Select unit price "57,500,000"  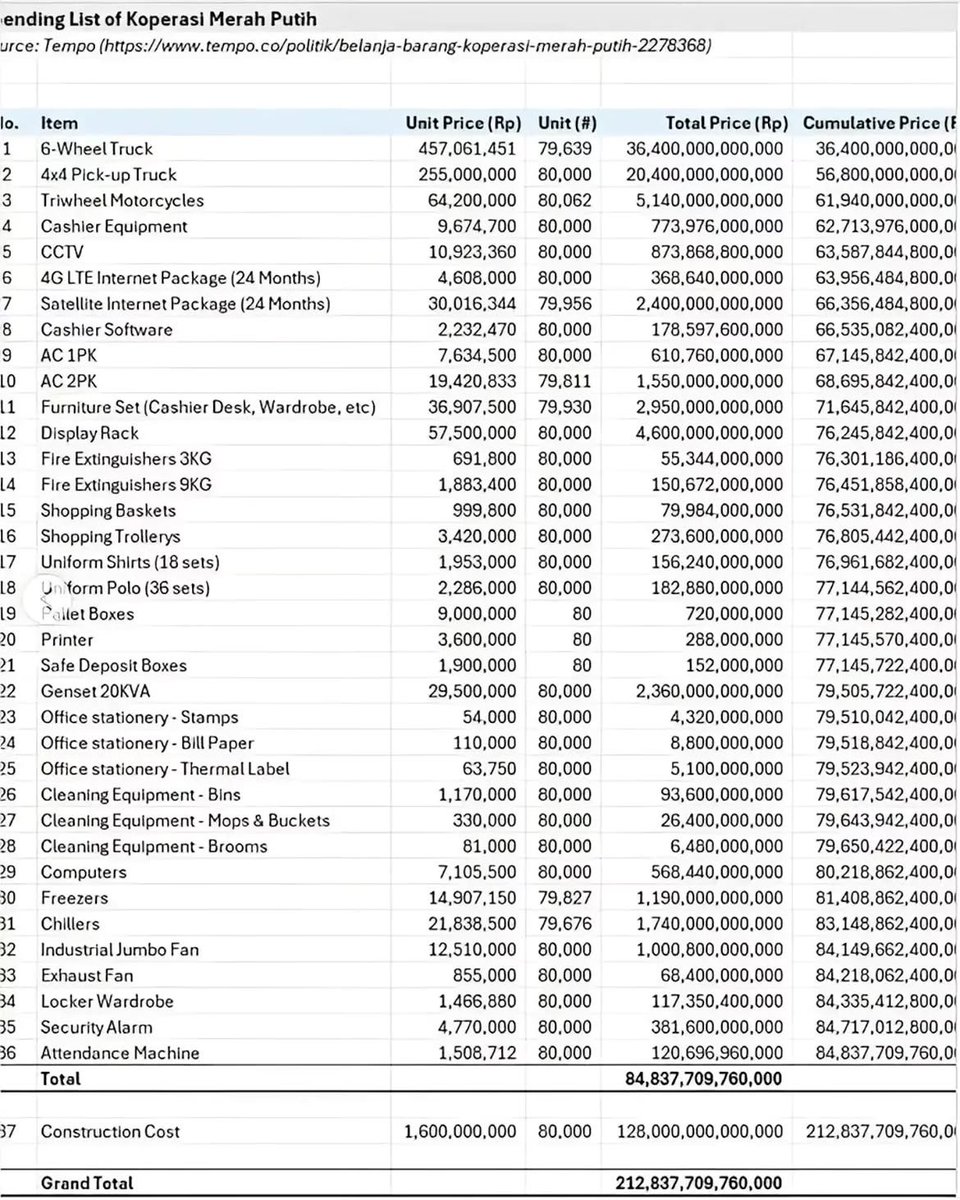click(x=473, y=434)
